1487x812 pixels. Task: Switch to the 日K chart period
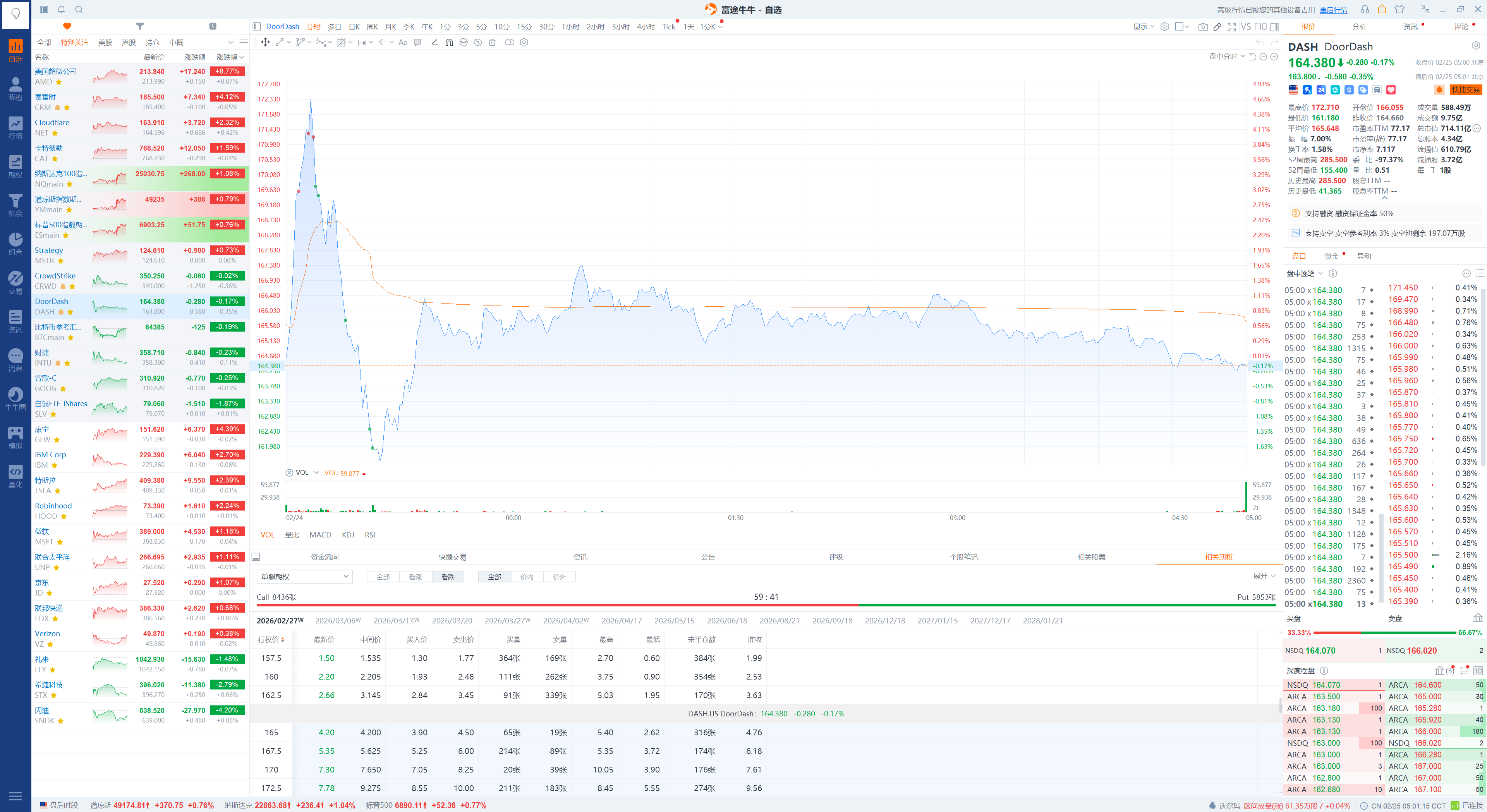[x=354, y=27]
